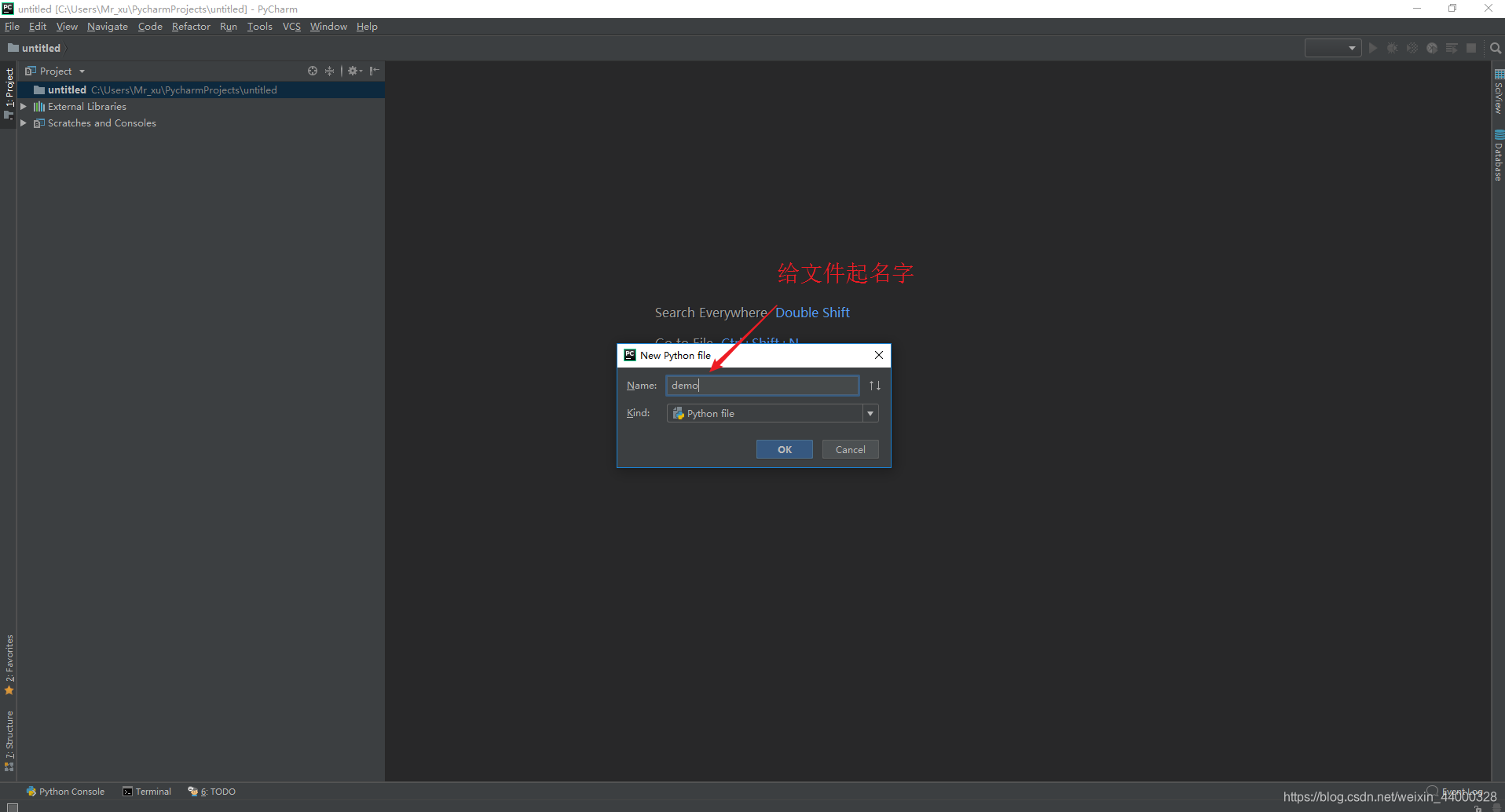Click the Scroll from Source target icon
This screenshot has height=812, width=1505.
coord(313,71)
